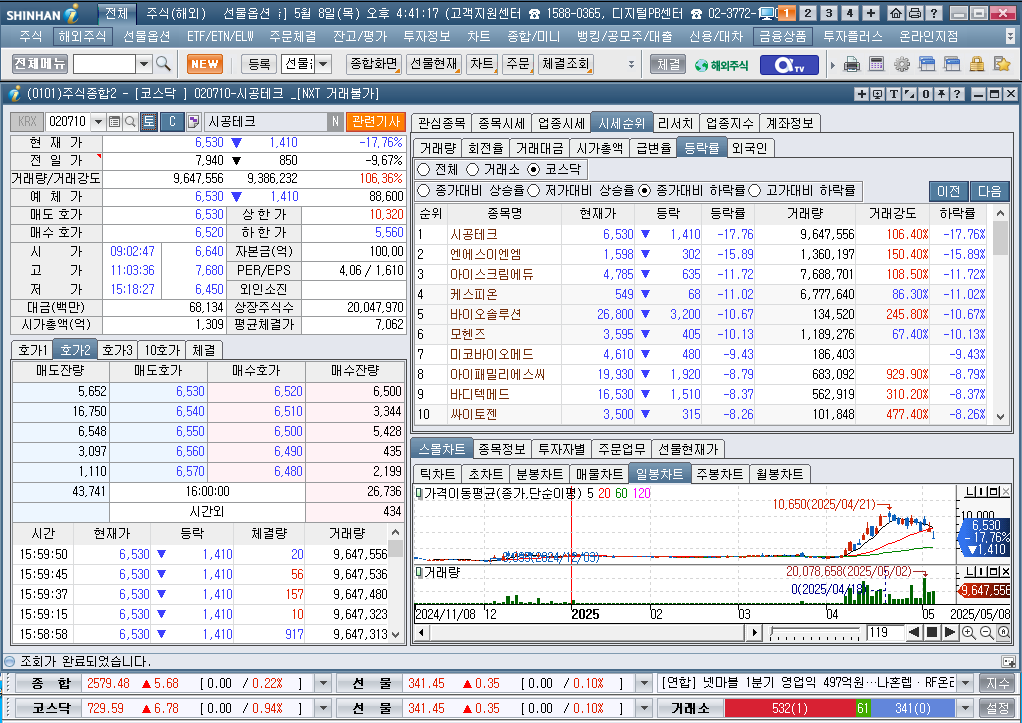Switch to the 주봉차트 tab
This screenshot has height=723, width=1022.
[719, 474]
